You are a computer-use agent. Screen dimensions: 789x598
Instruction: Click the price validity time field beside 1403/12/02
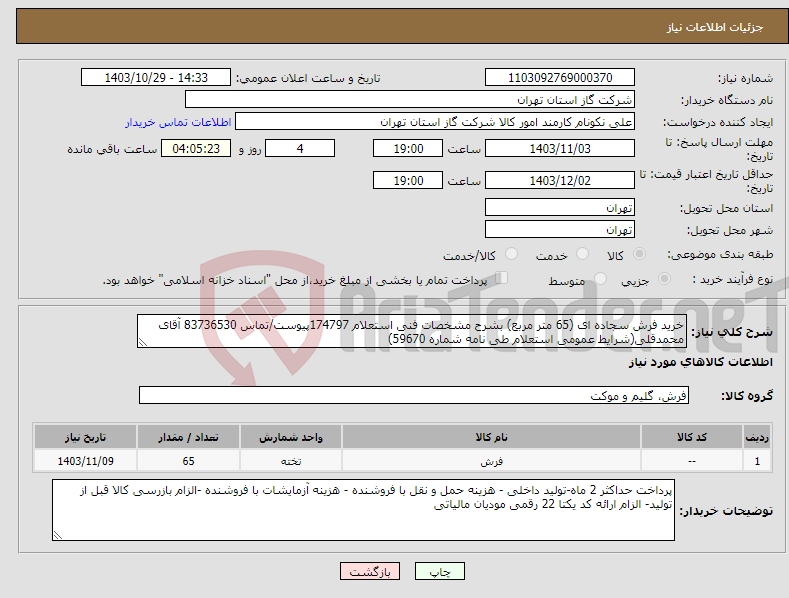408,180
